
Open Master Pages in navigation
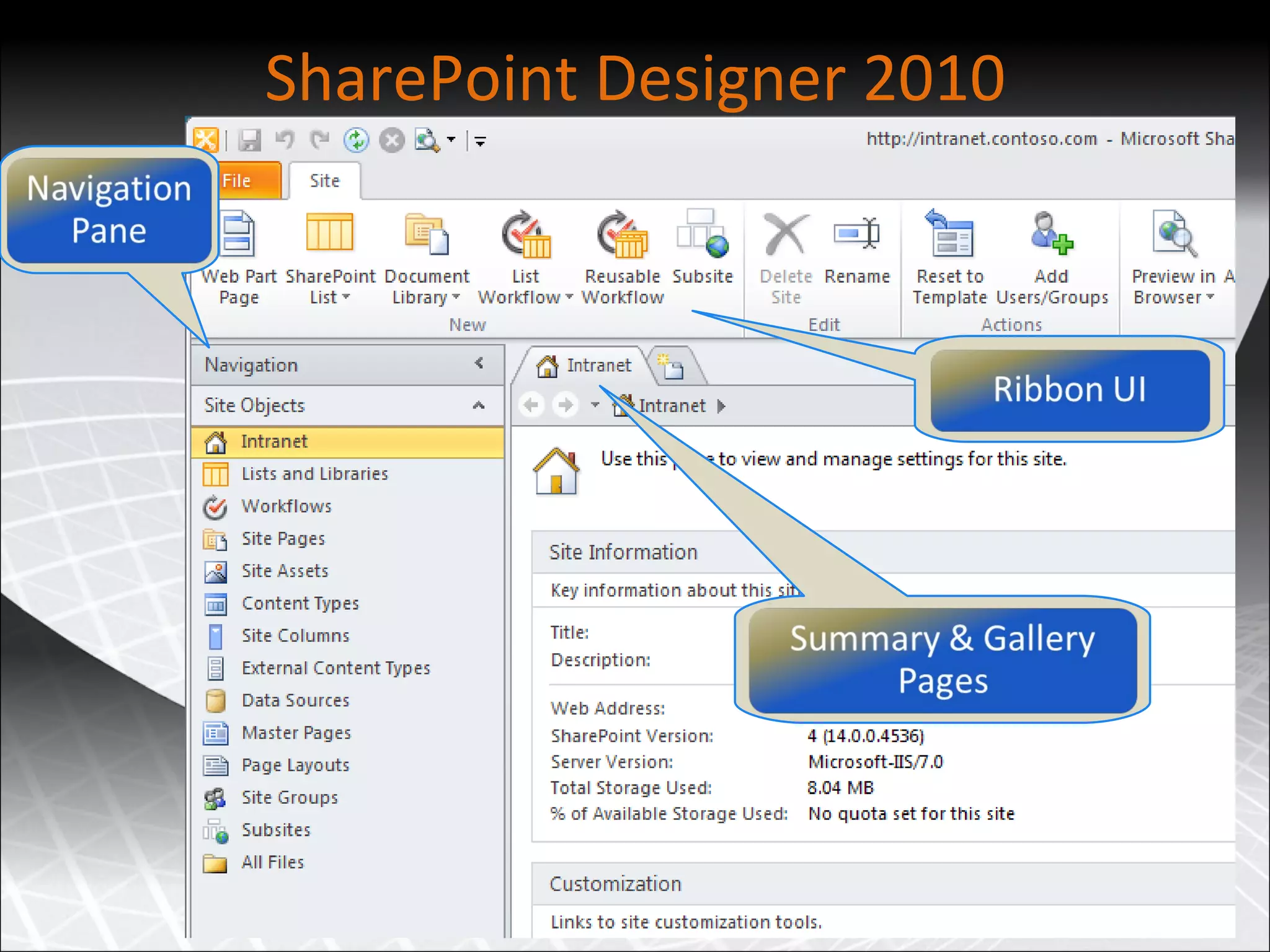click(x=347, y=733)
